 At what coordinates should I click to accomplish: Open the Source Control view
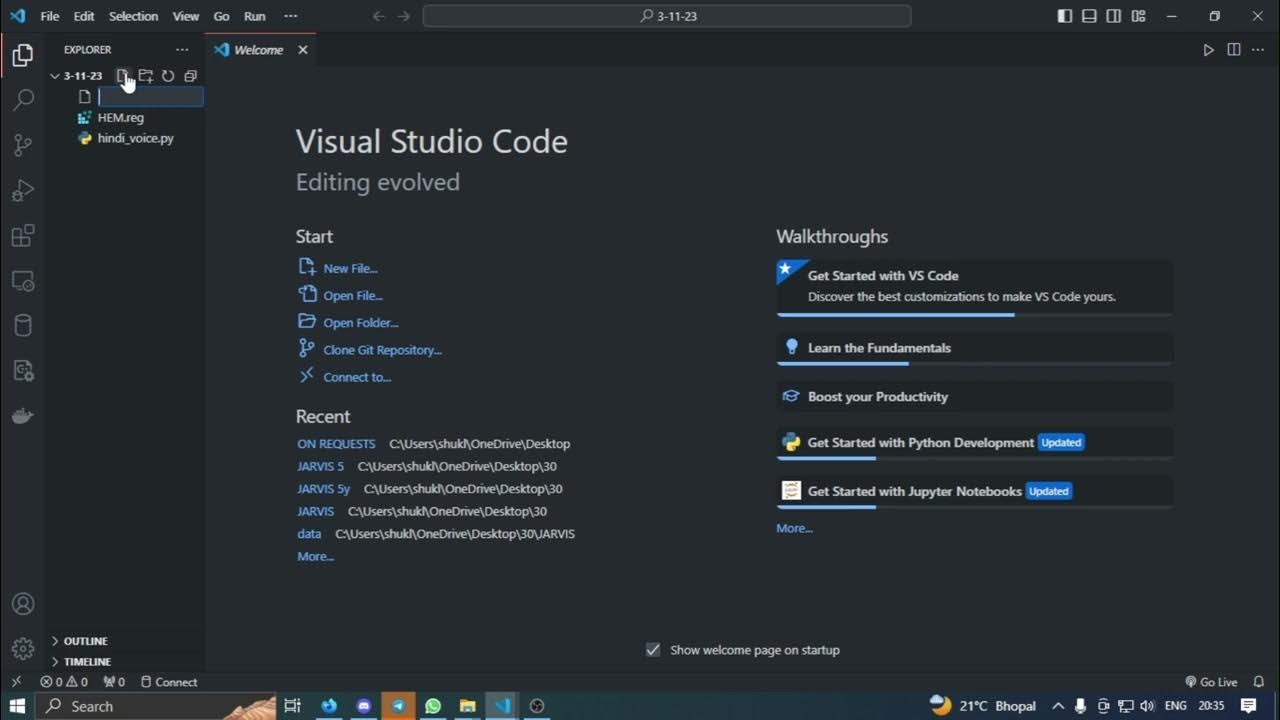[22, 145]
